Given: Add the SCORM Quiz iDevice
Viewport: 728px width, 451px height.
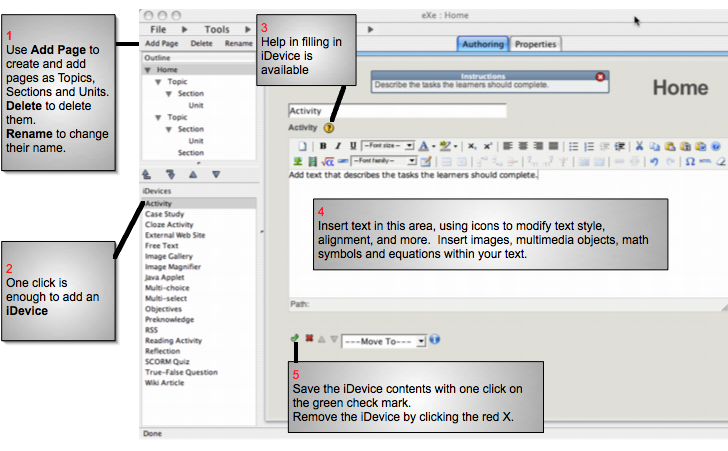Looking at the screenshot, I should point(167,362).
